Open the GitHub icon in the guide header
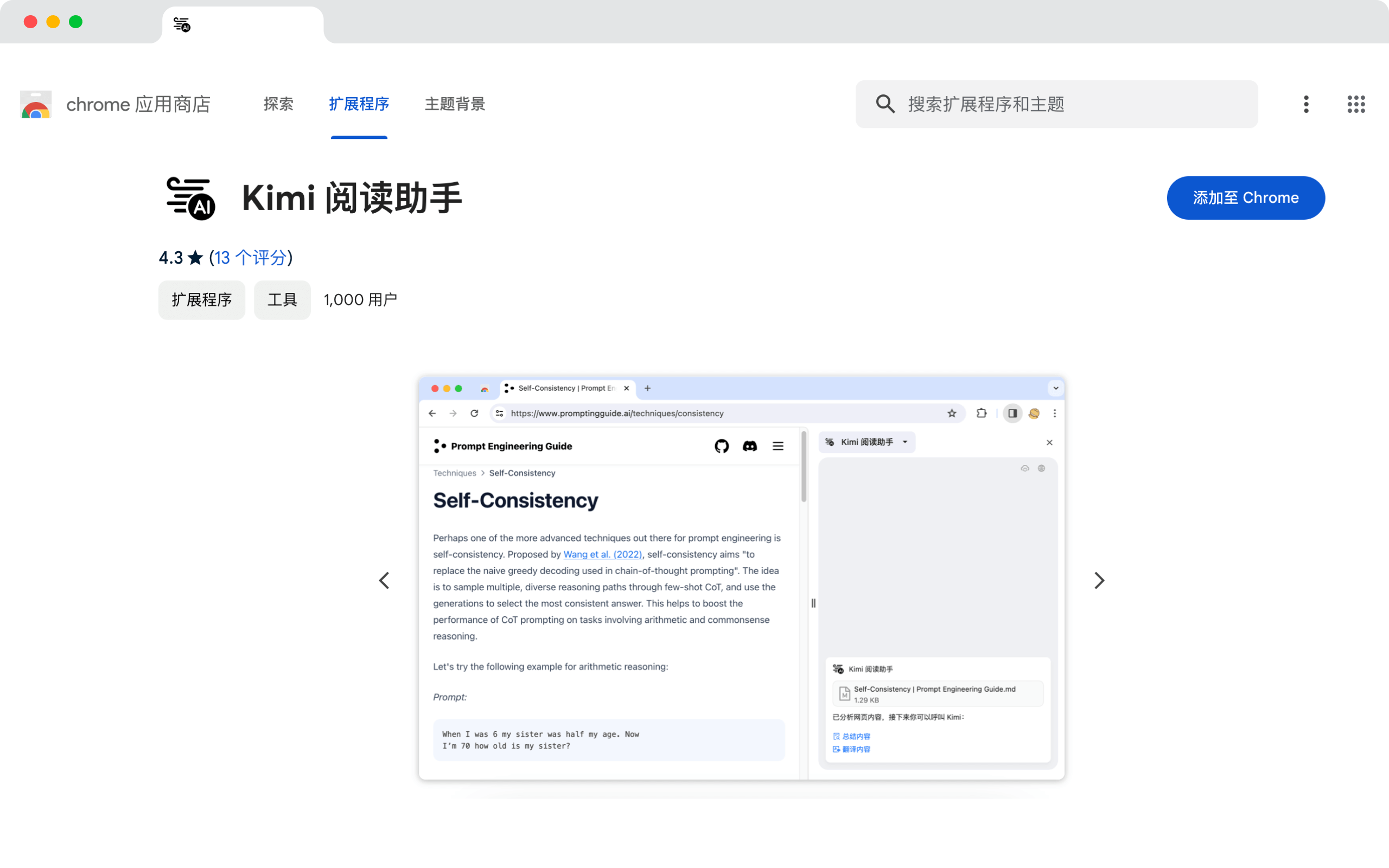 (722, 446)
